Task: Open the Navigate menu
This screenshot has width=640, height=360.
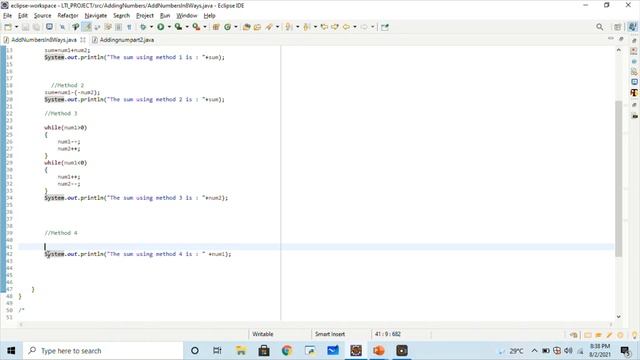Action: coord(96,16)
